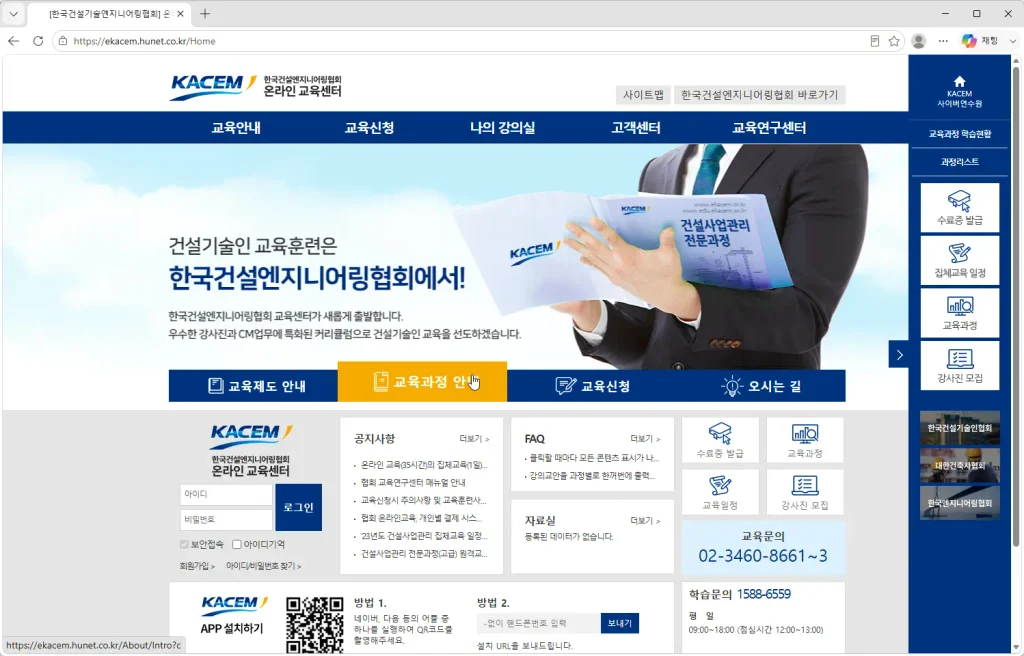
Task: Open 강사진 모집 icon in right sidebar
Action: (959, 365)
